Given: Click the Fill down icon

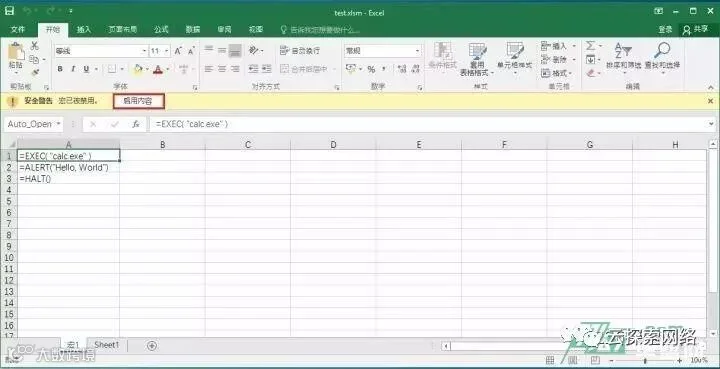Looking at the screenshot, I should coord(591,59).
